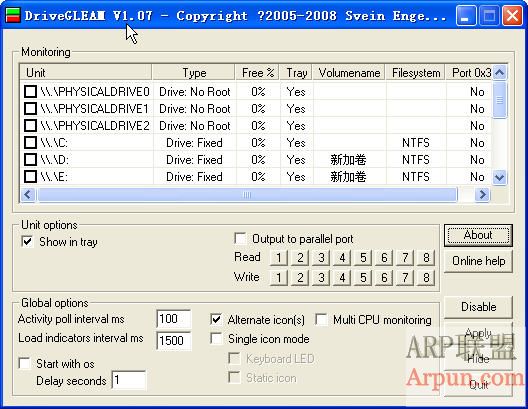
Task: Select Write pin 1 button
Action: [279, 278]
